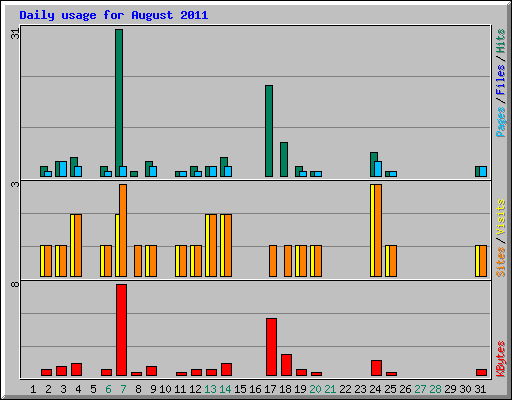Screen dimensions: 512x400
Task: Select the orange Sites bar for day 17
Action: pyautogui.click(x=273, y=261)
